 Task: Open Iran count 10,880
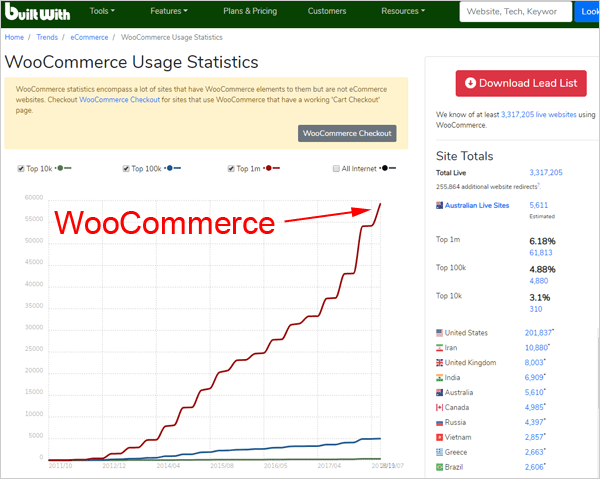pos(536,348)
